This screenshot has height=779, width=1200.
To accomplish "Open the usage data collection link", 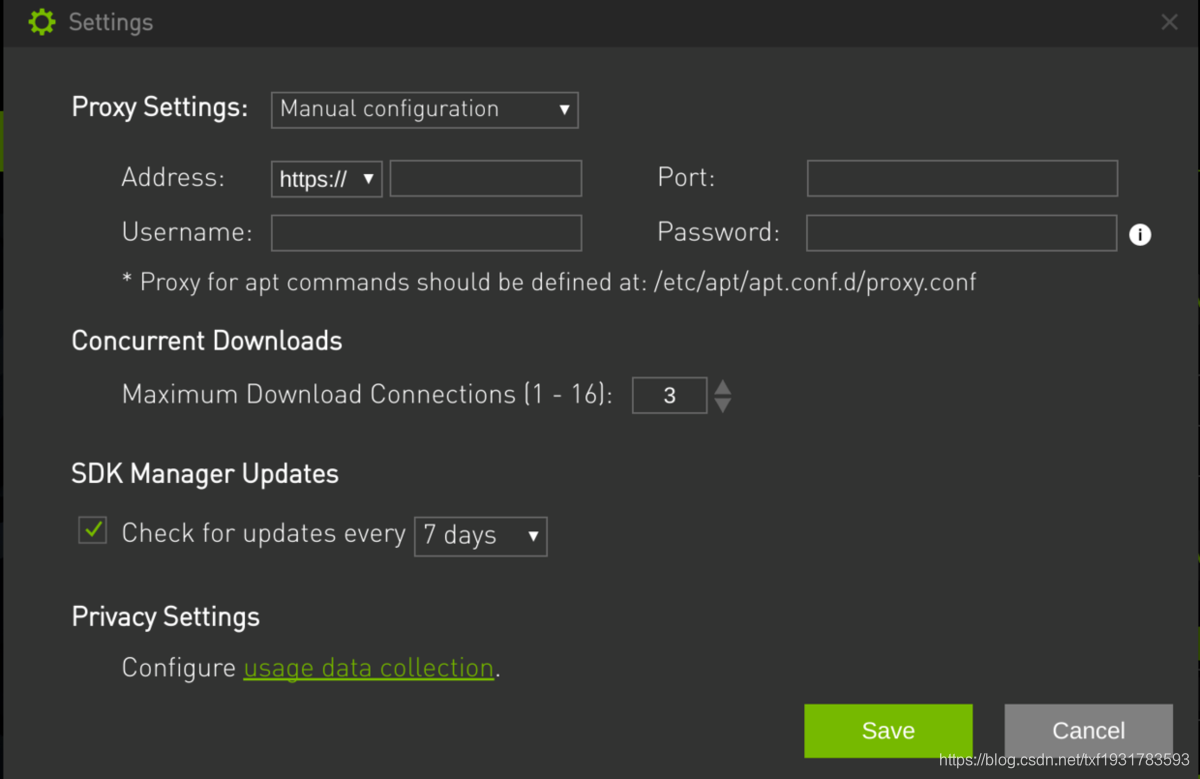I will (369, 668).
